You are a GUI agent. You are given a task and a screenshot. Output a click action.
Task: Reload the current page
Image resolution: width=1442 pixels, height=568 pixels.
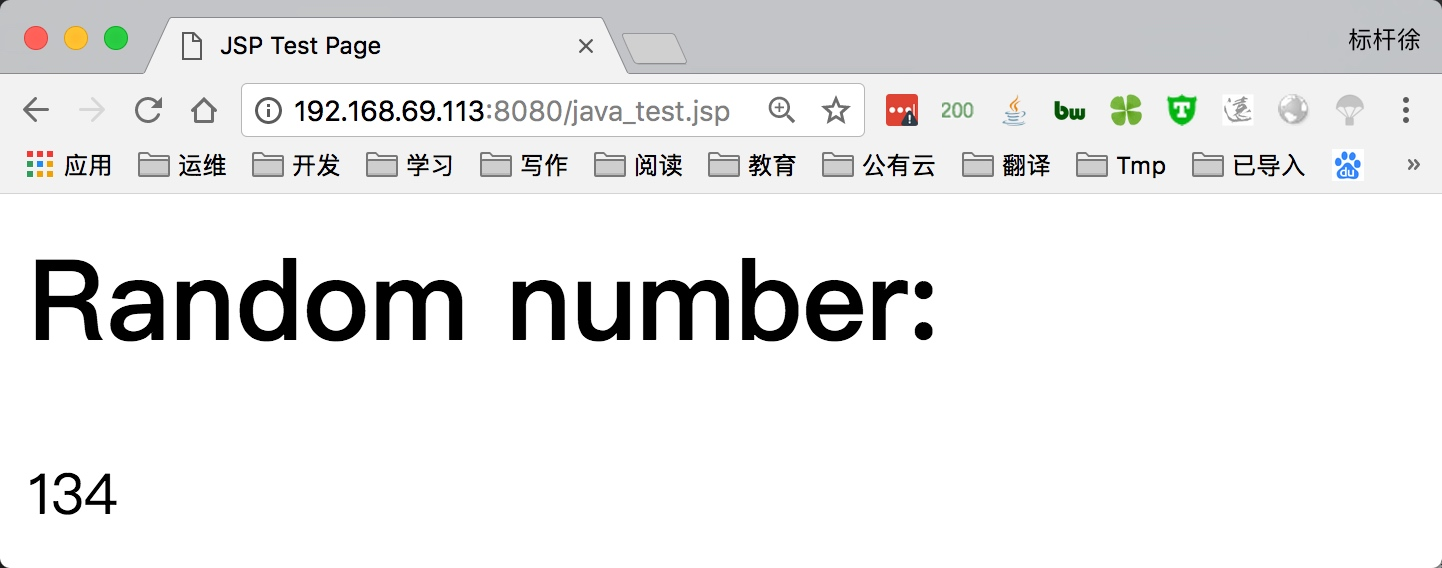(148, 110)
